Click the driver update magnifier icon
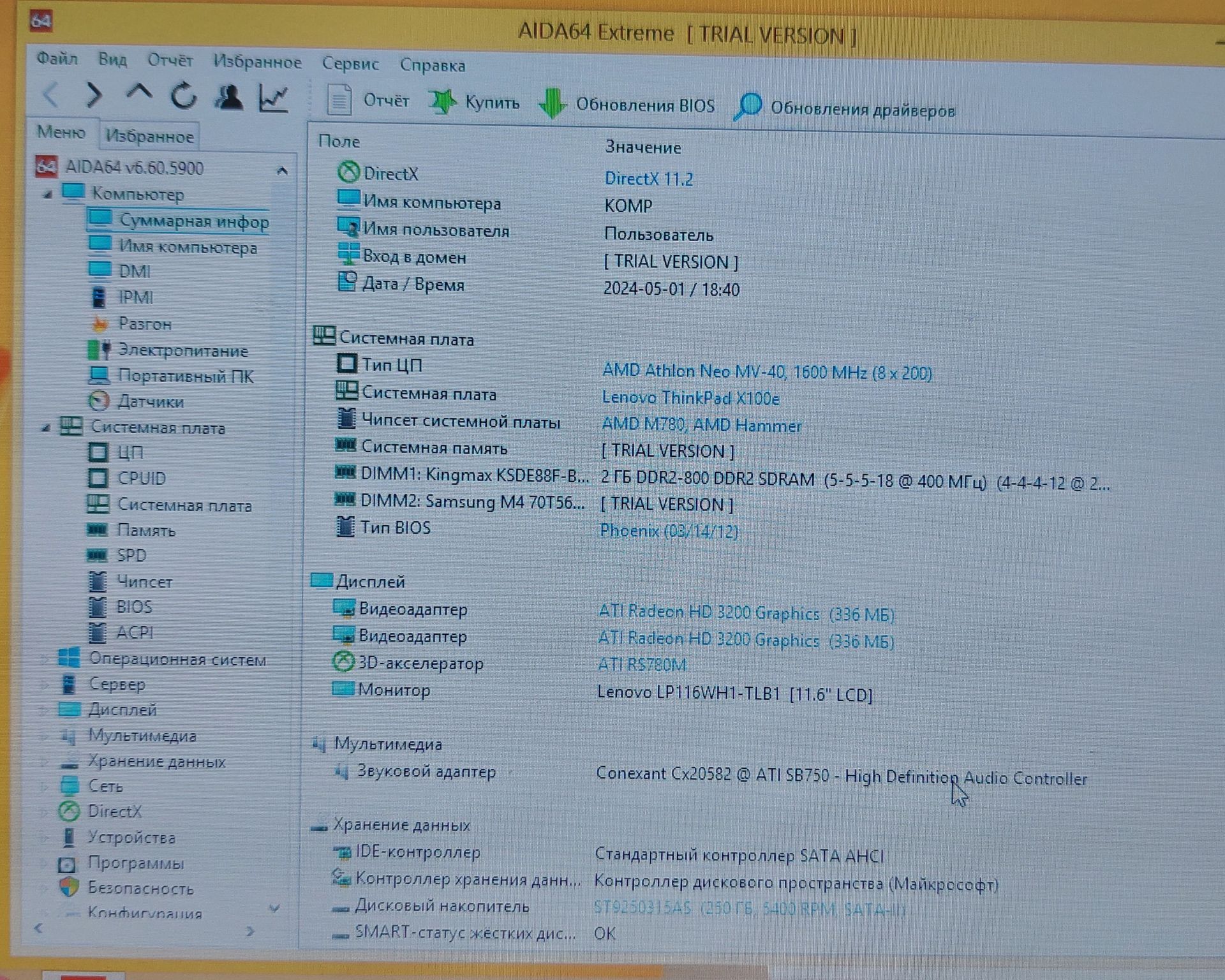This screenshot has width=1225, height=980. tap(747, 107)
